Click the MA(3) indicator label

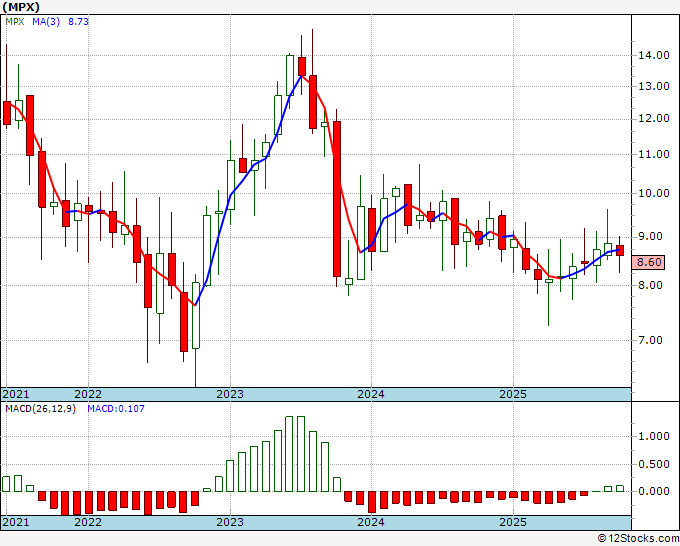pyautogui.click(x=46, y=22)
